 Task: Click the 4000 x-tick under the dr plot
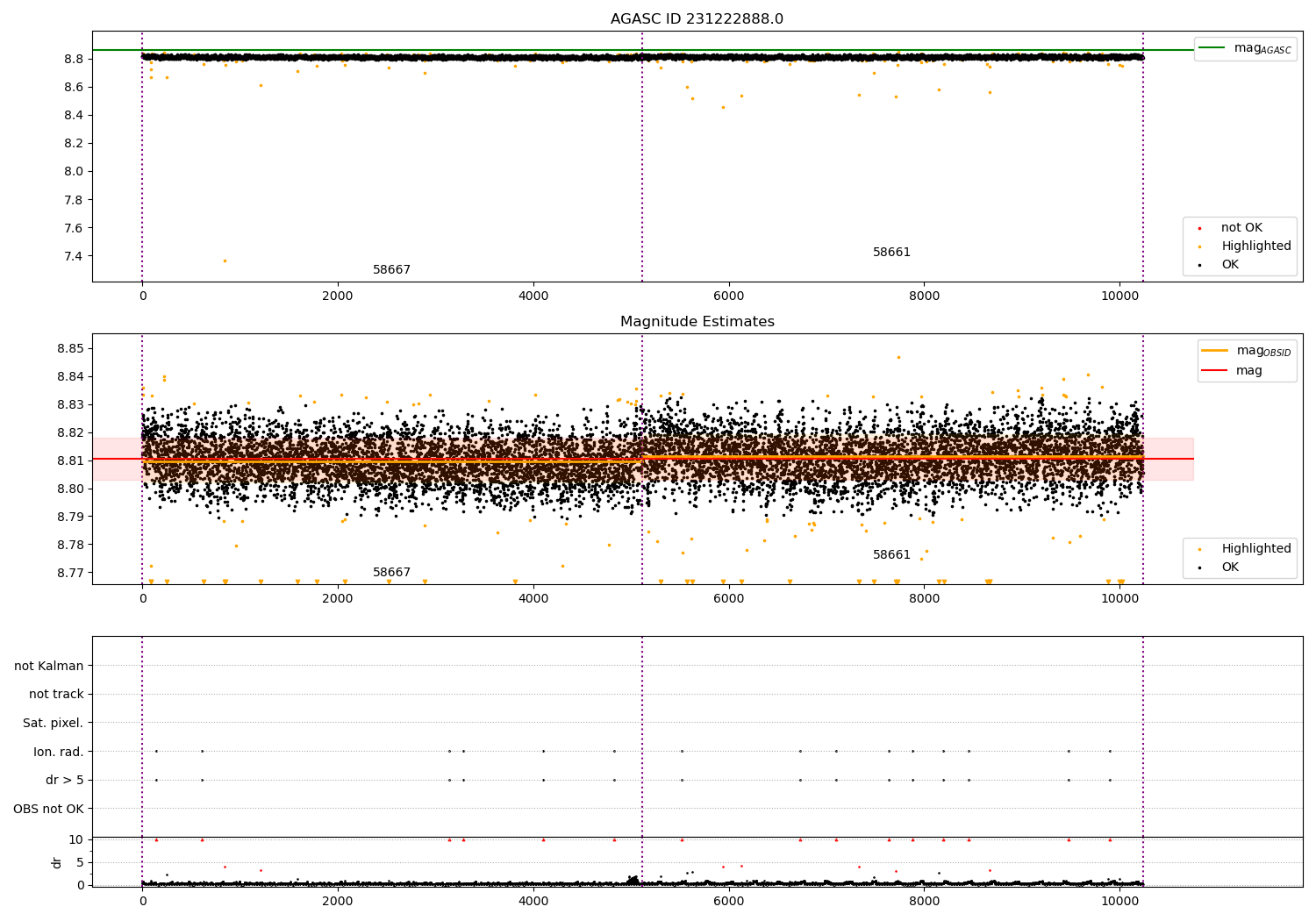[x=533, y=901]
